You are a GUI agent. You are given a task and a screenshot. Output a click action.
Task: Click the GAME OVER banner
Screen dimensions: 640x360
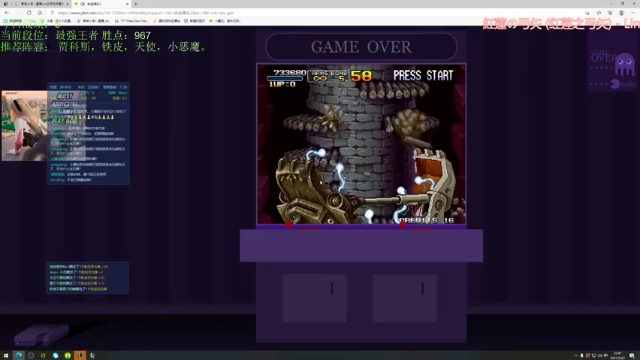pos(361,47)
